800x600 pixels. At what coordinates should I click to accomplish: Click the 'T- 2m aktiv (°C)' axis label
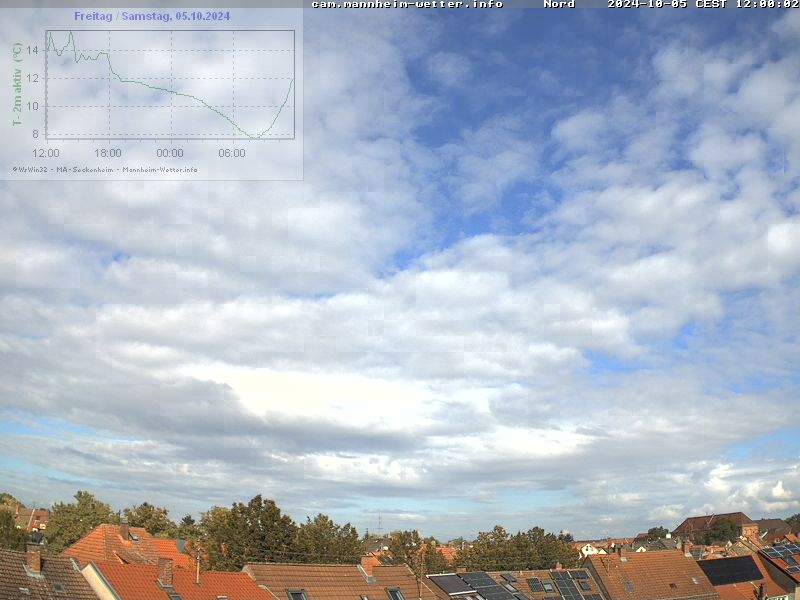click(x=17, y=84)
